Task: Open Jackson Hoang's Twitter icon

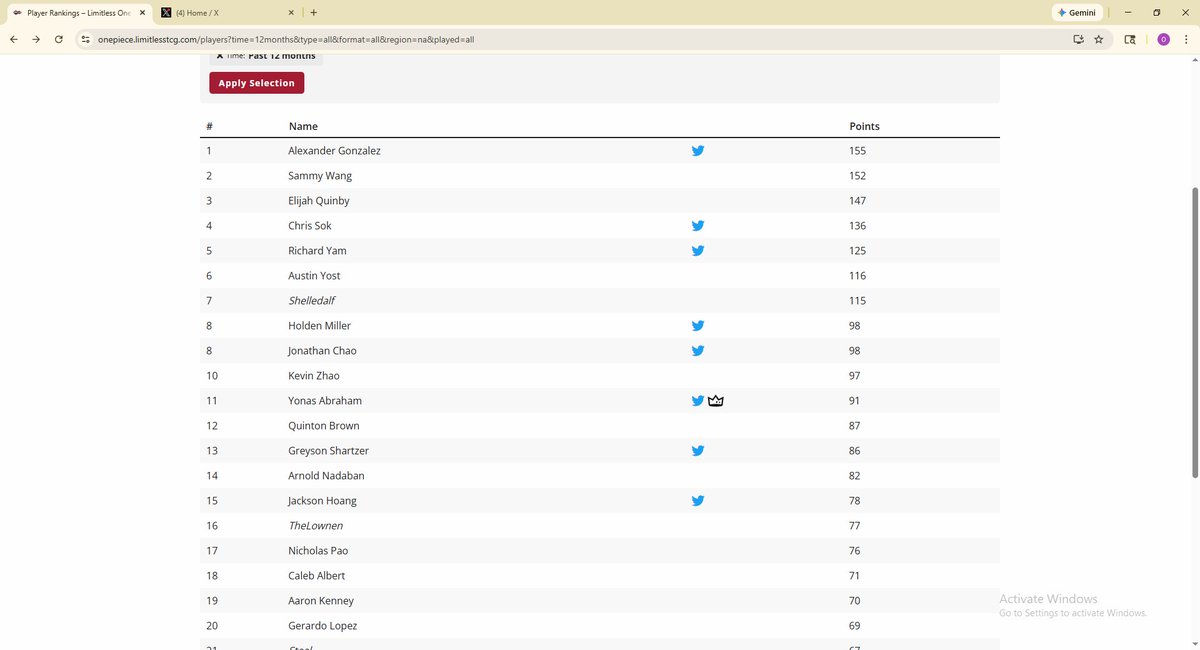Action: (x=698, y=501)
